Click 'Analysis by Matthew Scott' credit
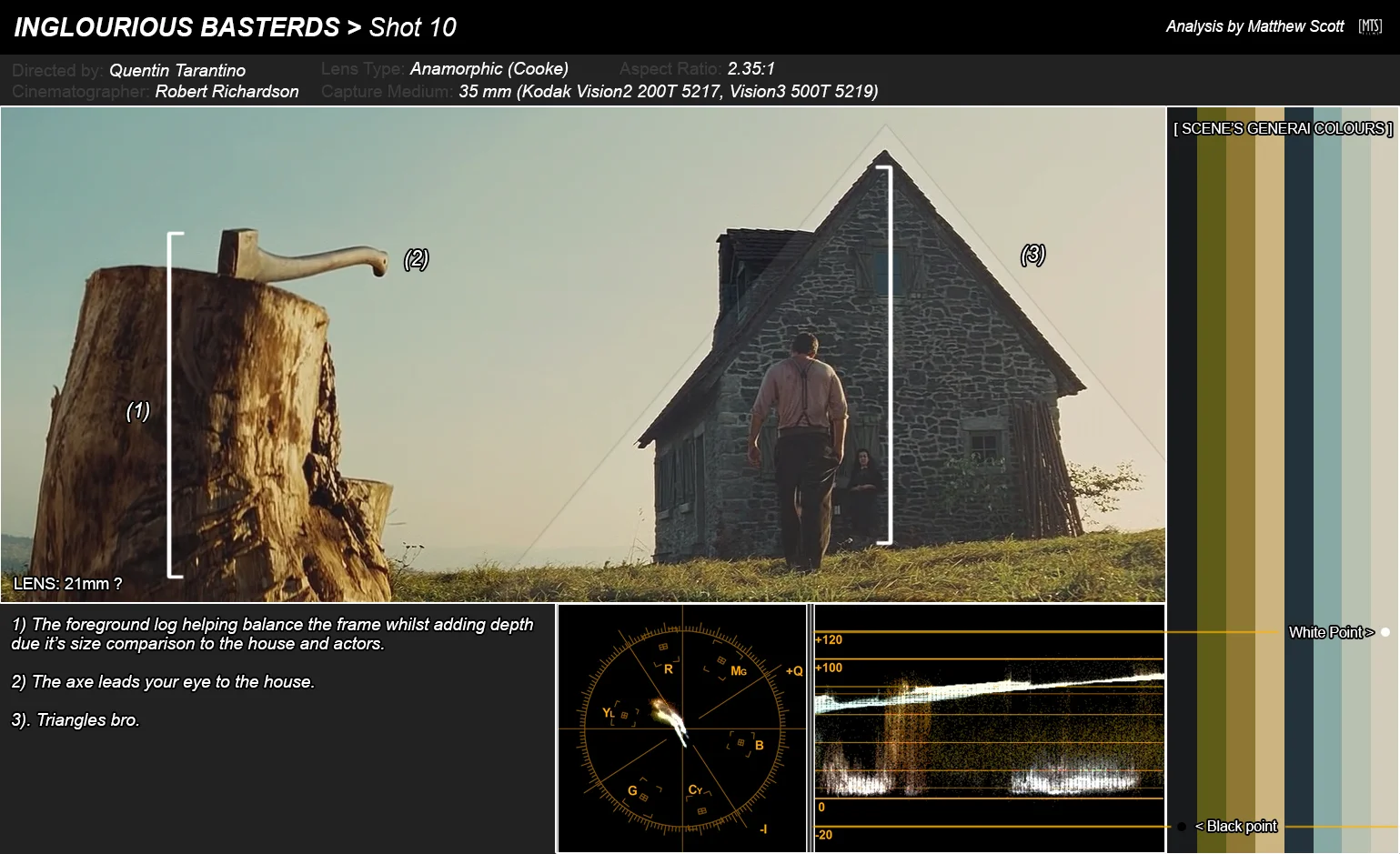Viewport: 1400px width, 854px height. [x=1255, y=26]
